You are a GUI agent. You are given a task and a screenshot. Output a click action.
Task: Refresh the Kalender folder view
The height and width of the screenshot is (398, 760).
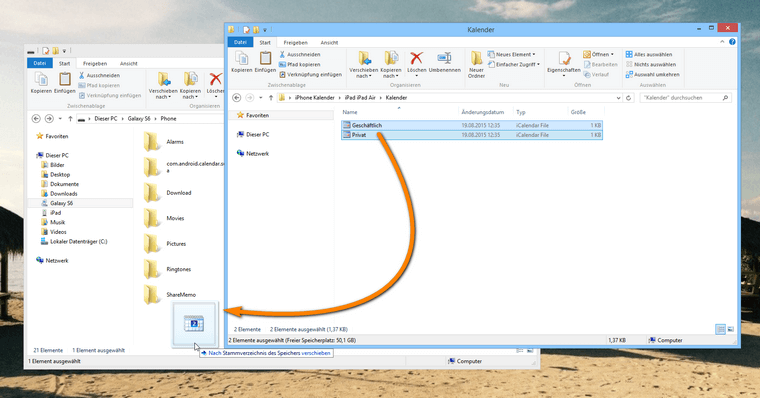pos(629,97)
